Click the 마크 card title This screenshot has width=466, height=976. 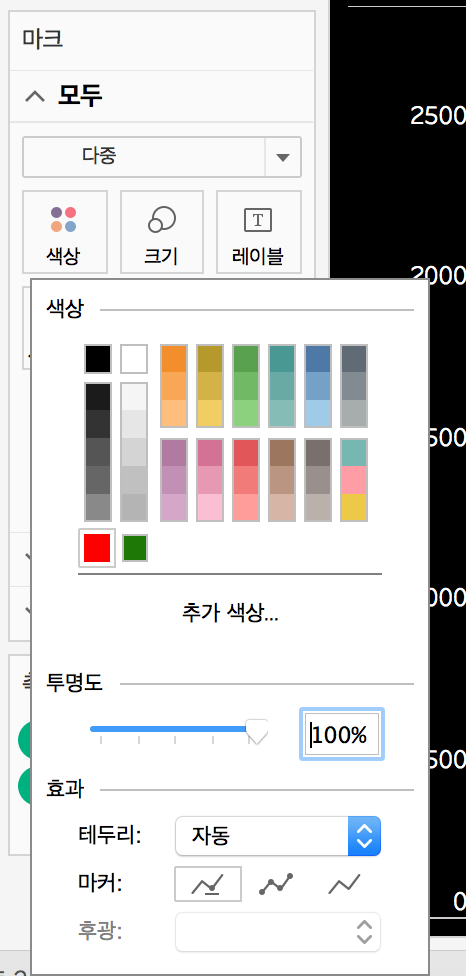[42, 39]
